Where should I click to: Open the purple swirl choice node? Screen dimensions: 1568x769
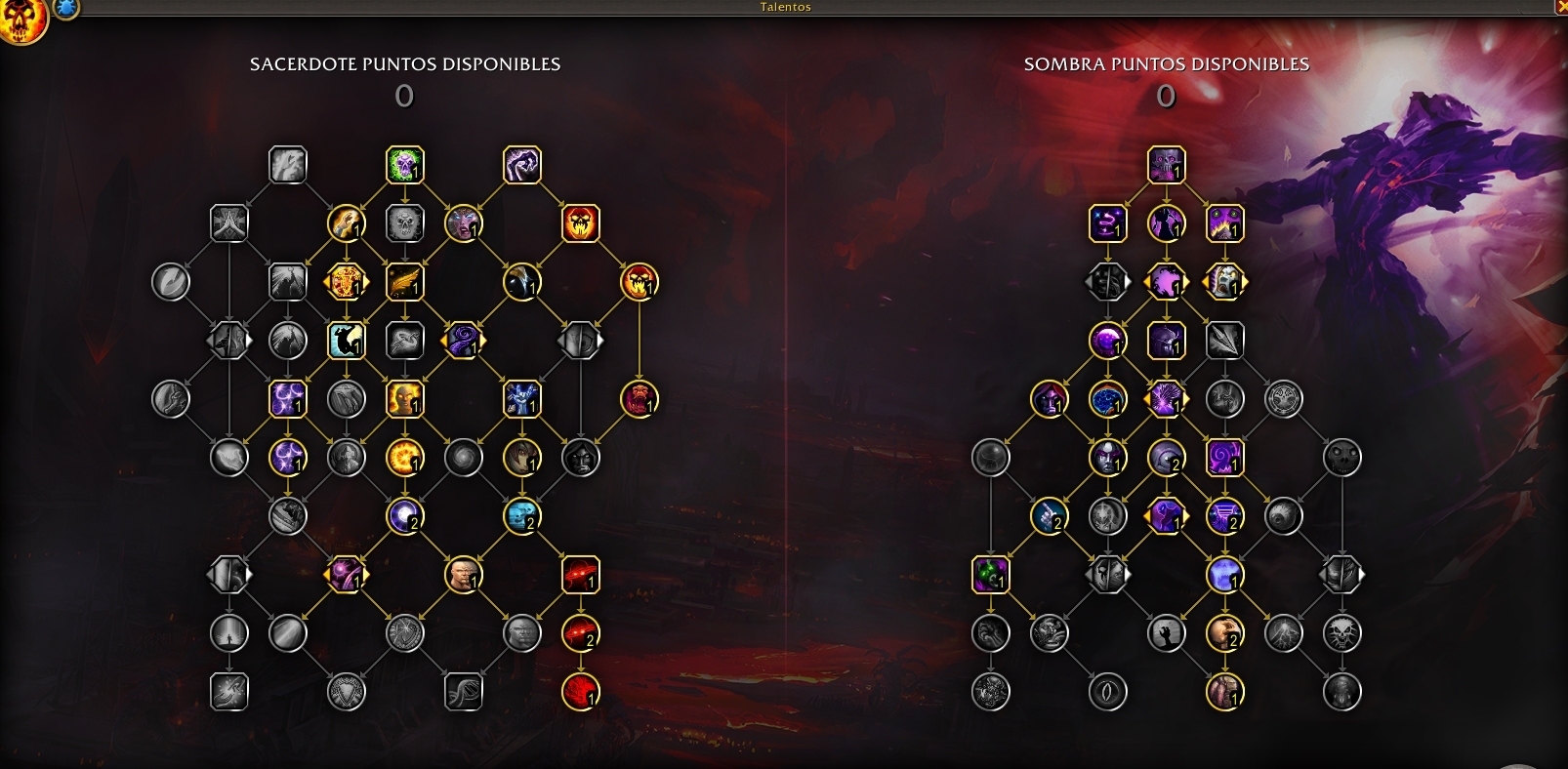coord(463,341)
